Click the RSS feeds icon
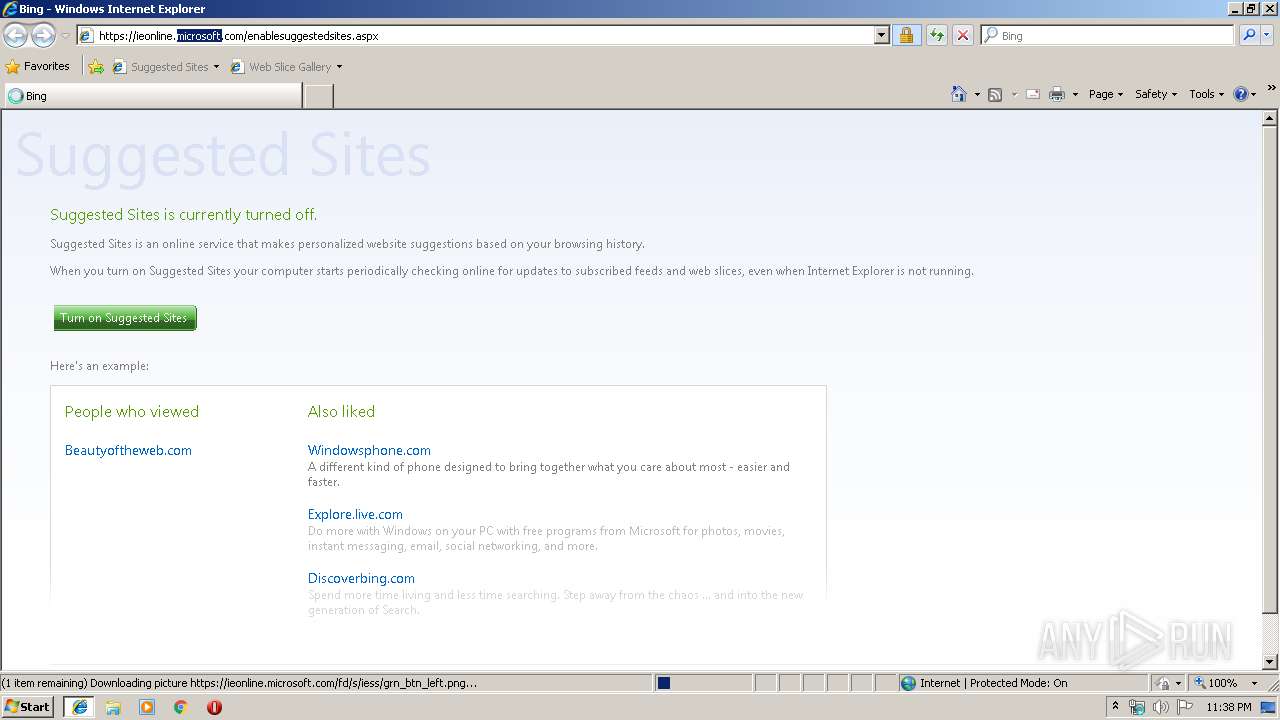Viewport: 1280px width, 720px height. [x=995, y=94]
